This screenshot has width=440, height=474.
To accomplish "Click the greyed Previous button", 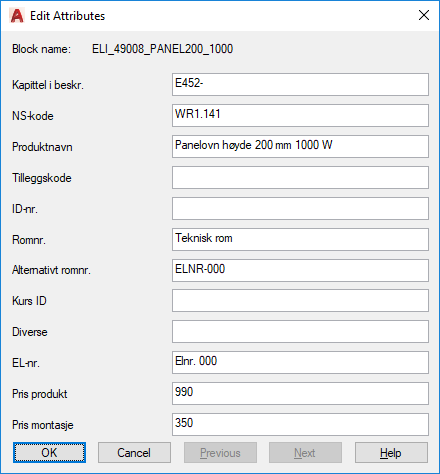I will click(x=220, y=453).
